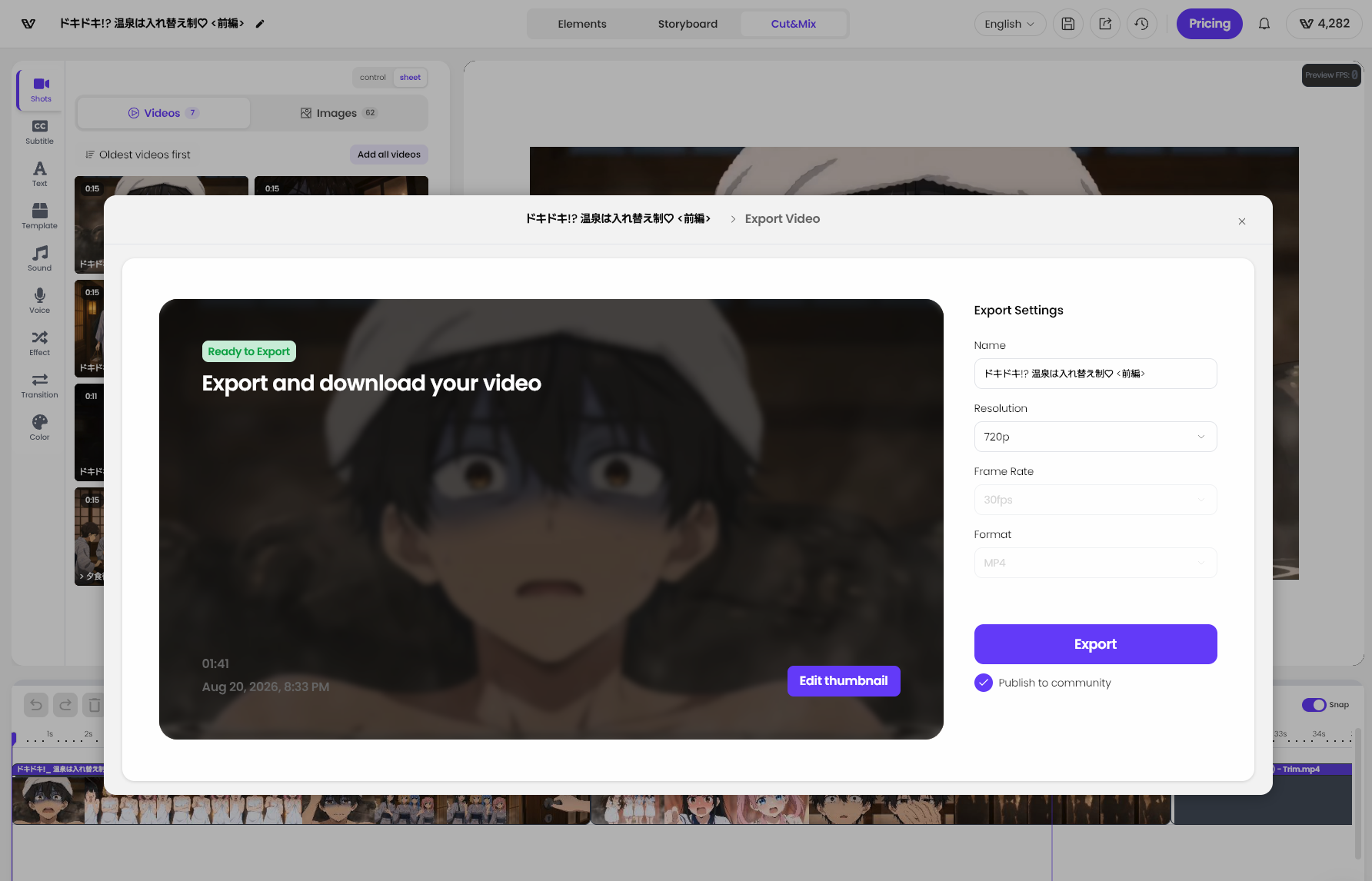Click the Ready to Export badge

click(x=249, y=351)
